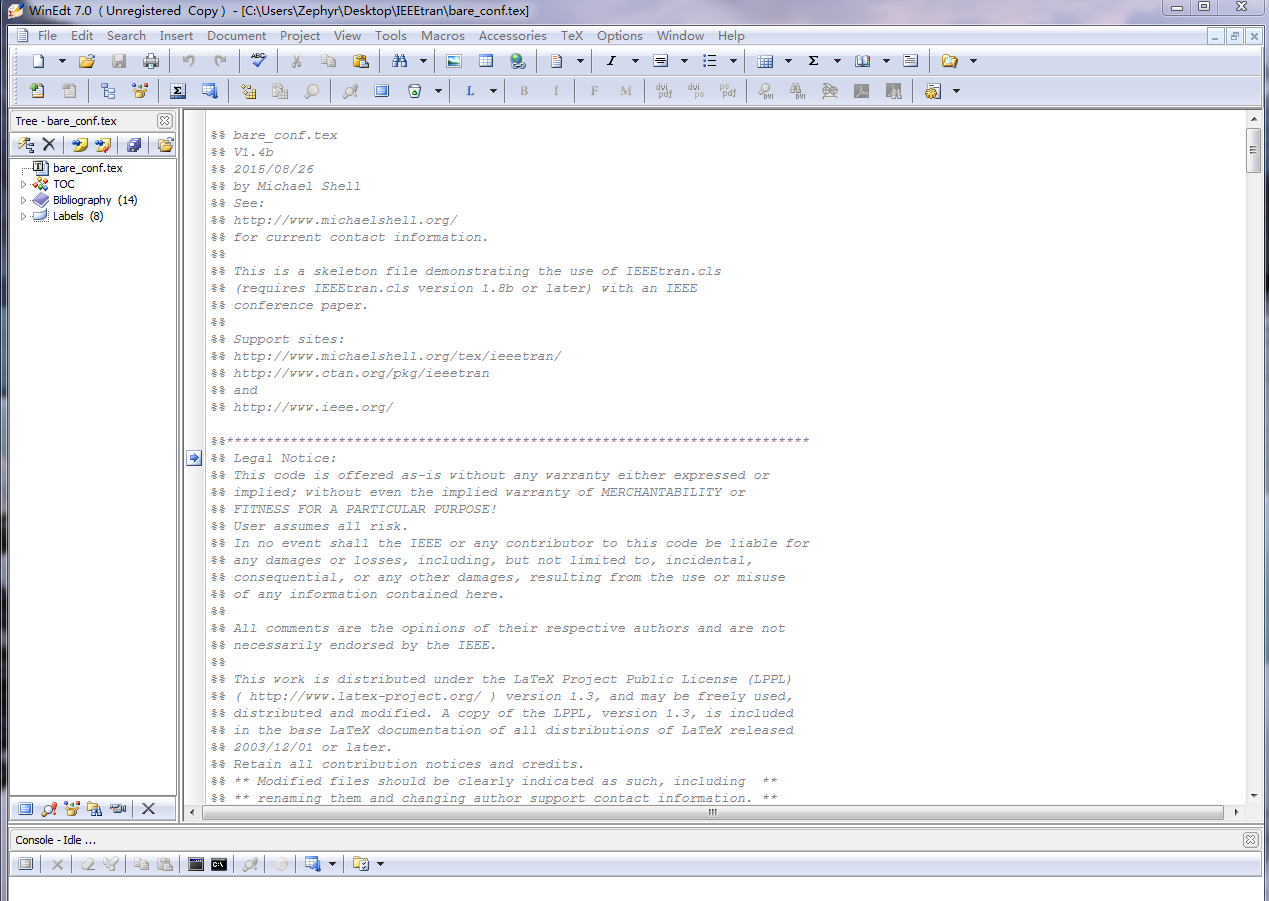Expand the Bibliography (14) node

click(x=23, y=200)
